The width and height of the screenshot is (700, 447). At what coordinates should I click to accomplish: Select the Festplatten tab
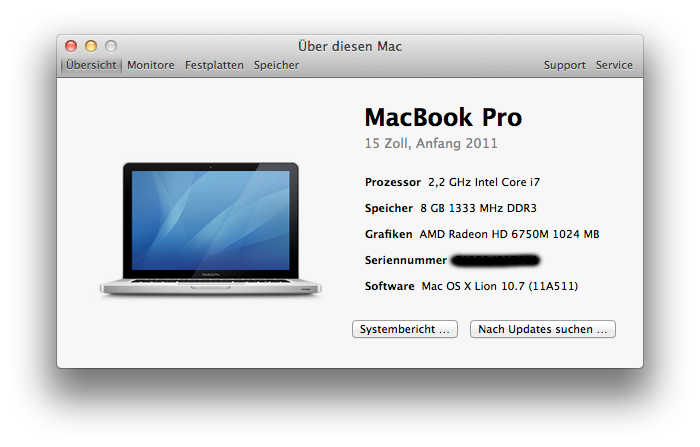pos(214,65)
